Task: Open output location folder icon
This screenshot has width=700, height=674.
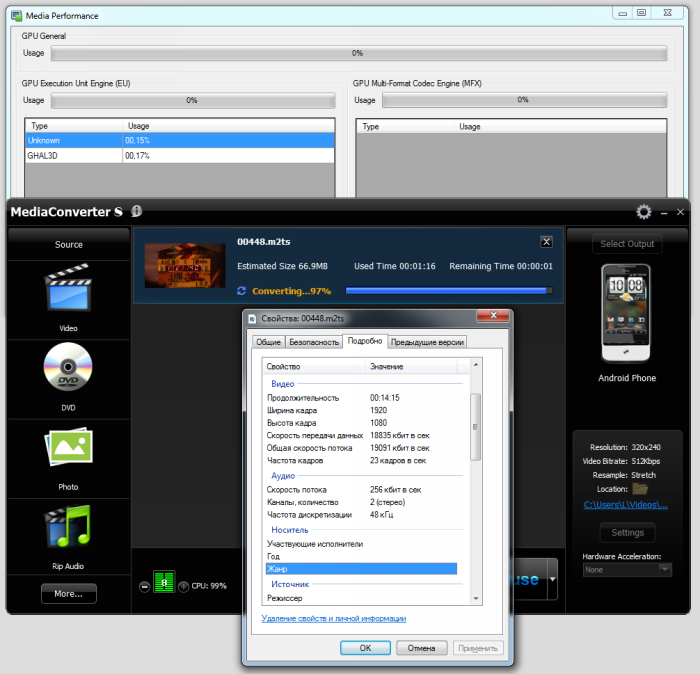Action: tap(640, 489)
